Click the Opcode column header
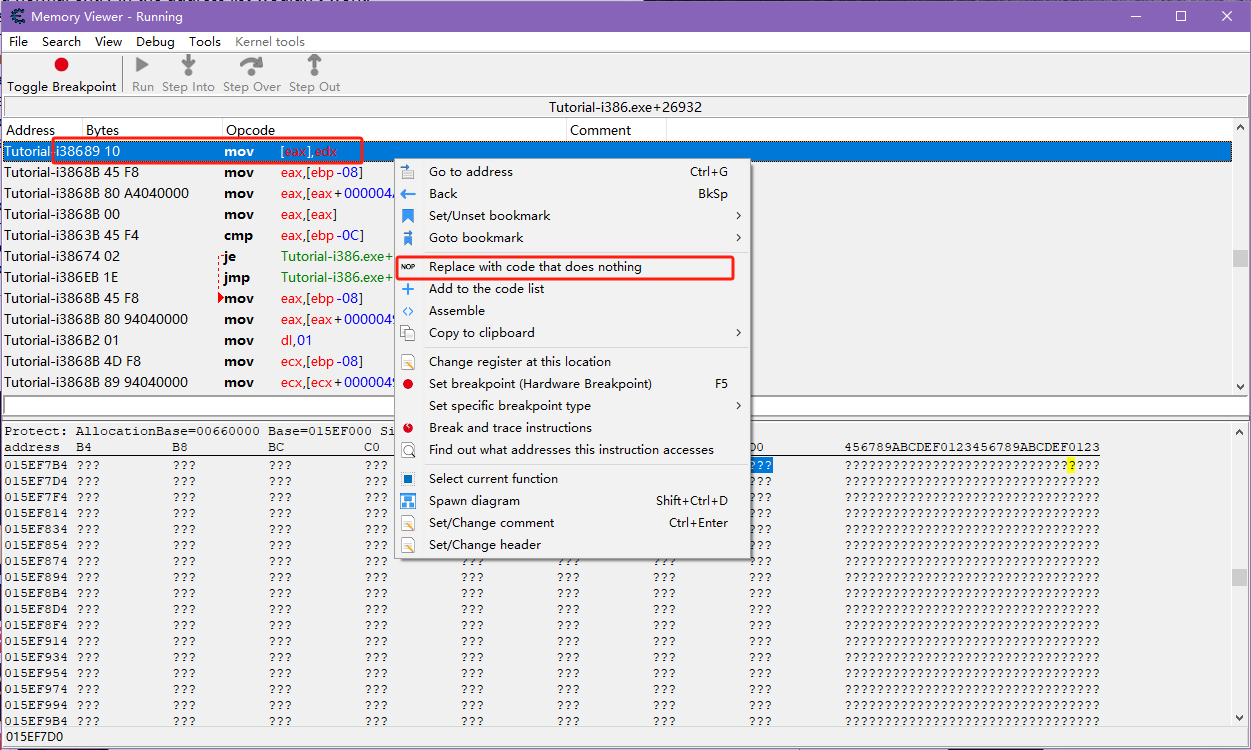Screen dimensions: 1251x750 pos(394,130)
